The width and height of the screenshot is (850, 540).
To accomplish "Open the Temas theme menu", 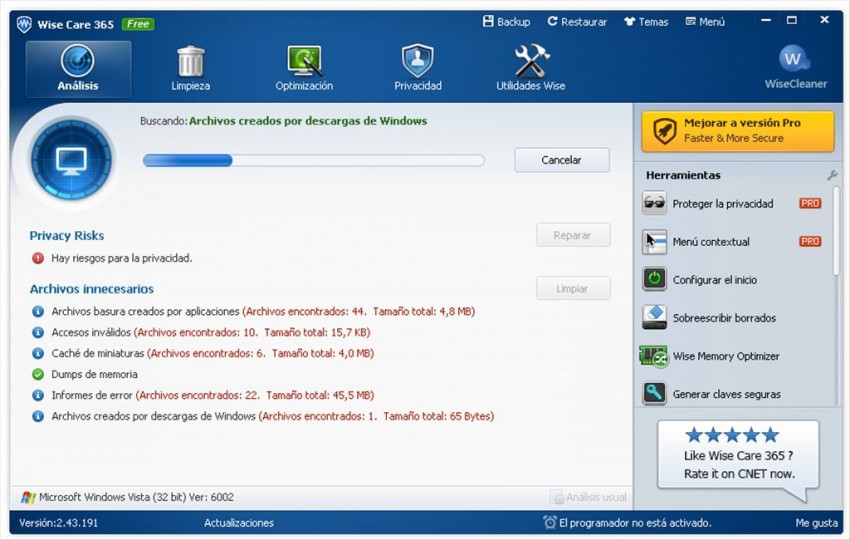I will point(646,22).
